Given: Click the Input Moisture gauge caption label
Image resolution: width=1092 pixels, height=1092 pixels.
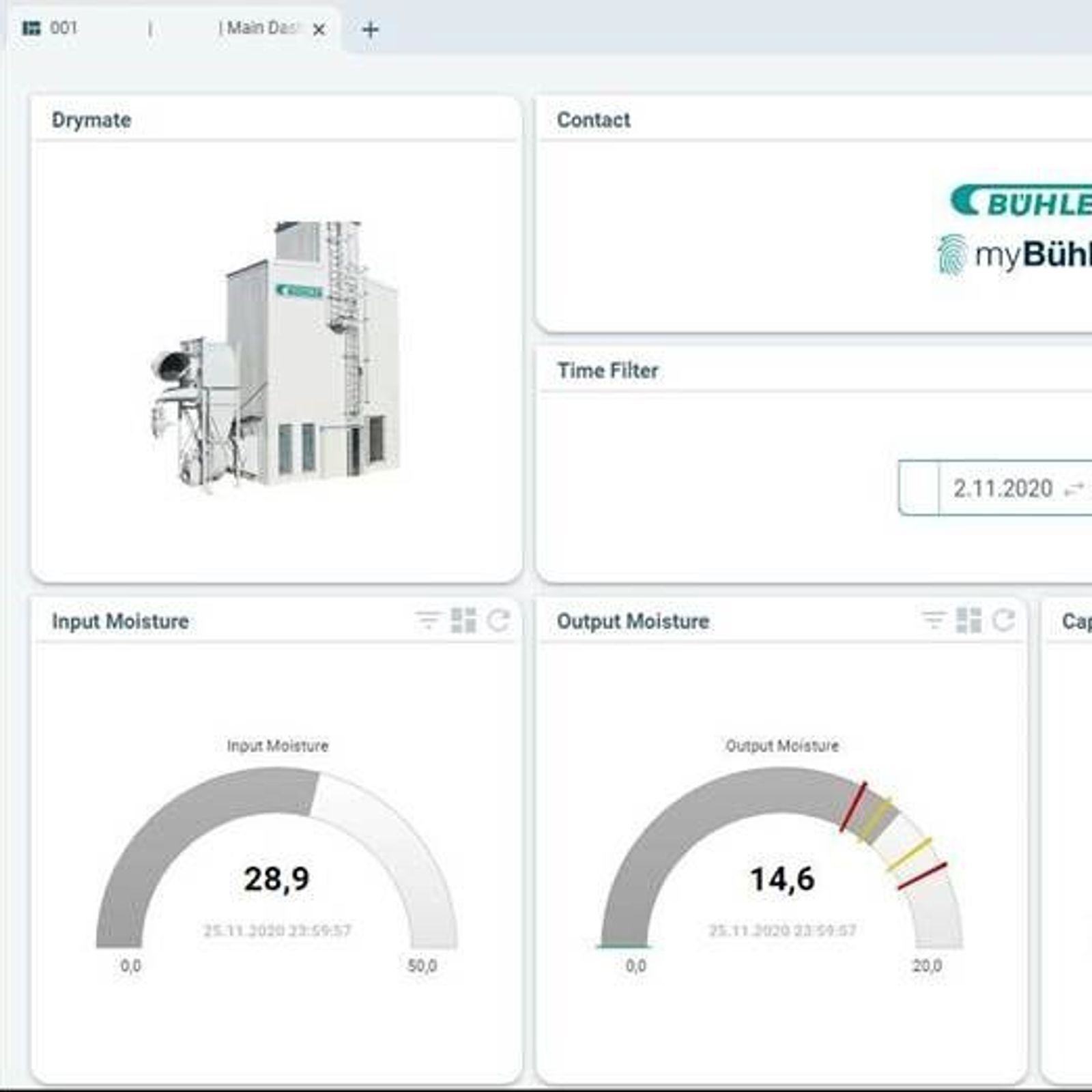Looking at the screenshot, I should (x=278, y=746).
